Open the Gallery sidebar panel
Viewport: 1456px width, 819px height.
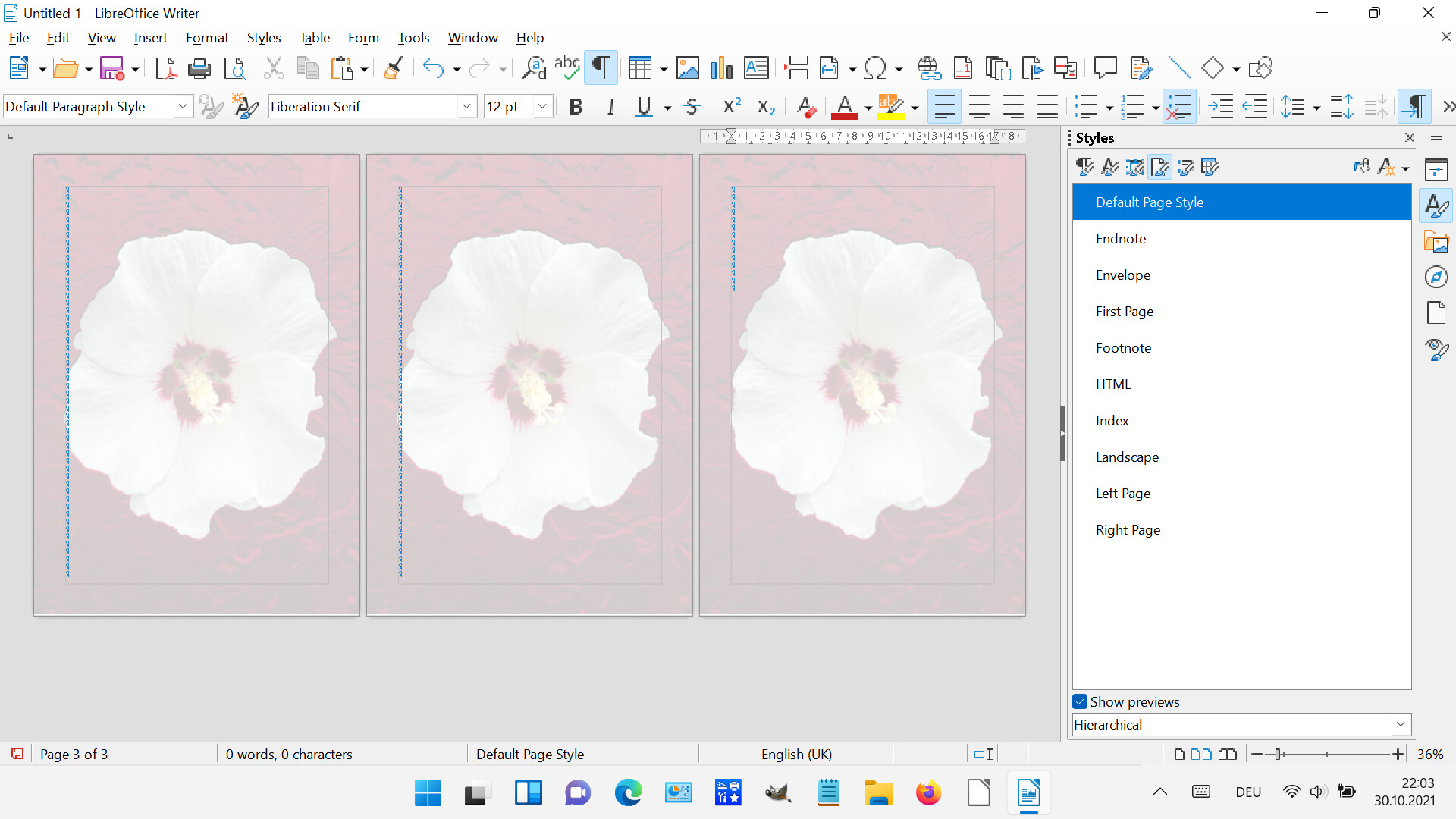(x=1437, y=241)
